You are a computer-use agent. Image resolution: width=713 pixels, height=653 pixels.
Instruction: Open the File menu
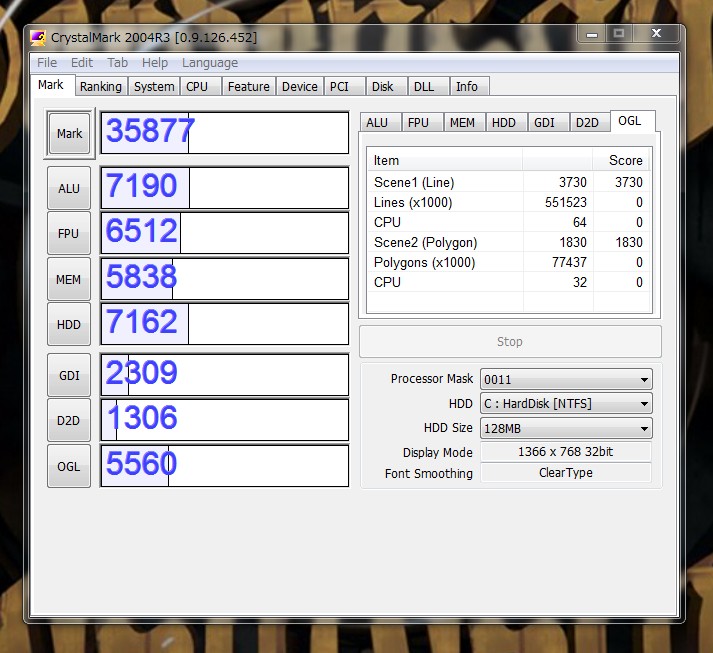(x=47, y=63)
